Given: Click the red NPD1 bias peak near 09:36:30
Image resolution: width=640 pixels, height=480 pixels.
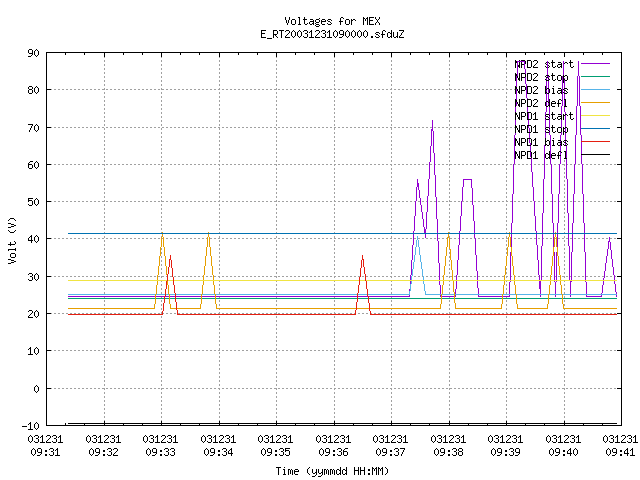Looking at the screenshot, I should [x=362, y=256].
